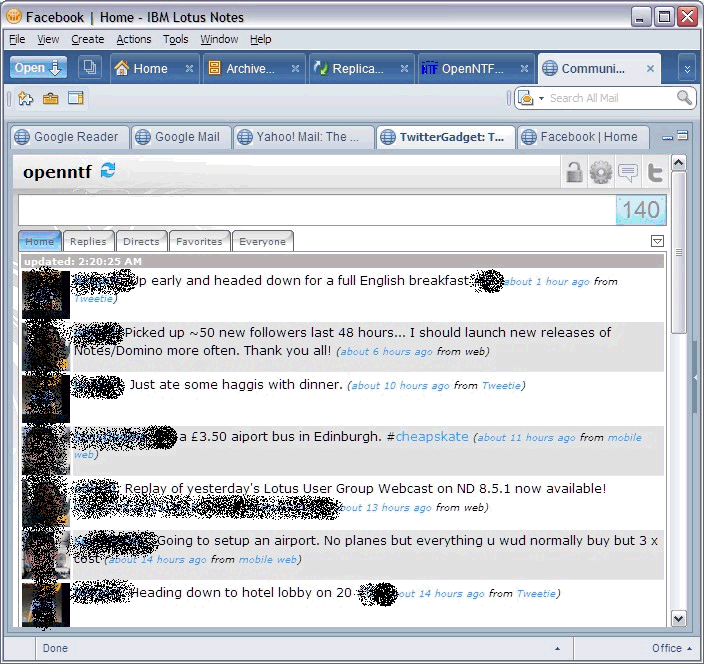Open TwitterGadget settings gear icon
This screenshot has height=664, width=704.
coord(601,172)
